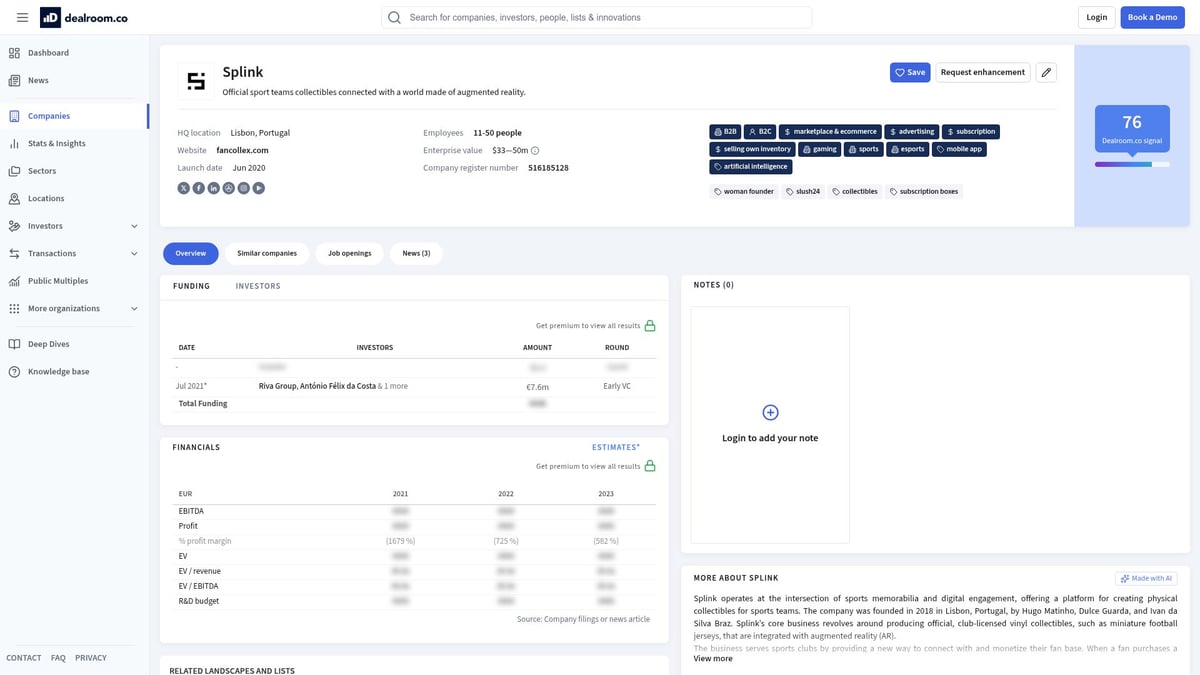Click the subscription tag
Image resolution: width=1200 pixels, height=675 pixels.
(971, 131)
